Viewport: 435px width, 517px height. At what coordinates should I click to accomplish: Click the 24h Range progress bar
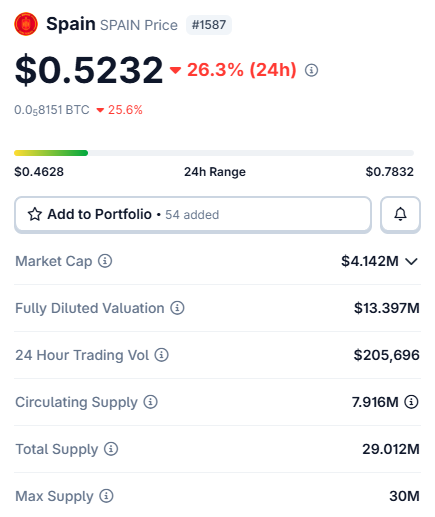[x=214, y=153]
